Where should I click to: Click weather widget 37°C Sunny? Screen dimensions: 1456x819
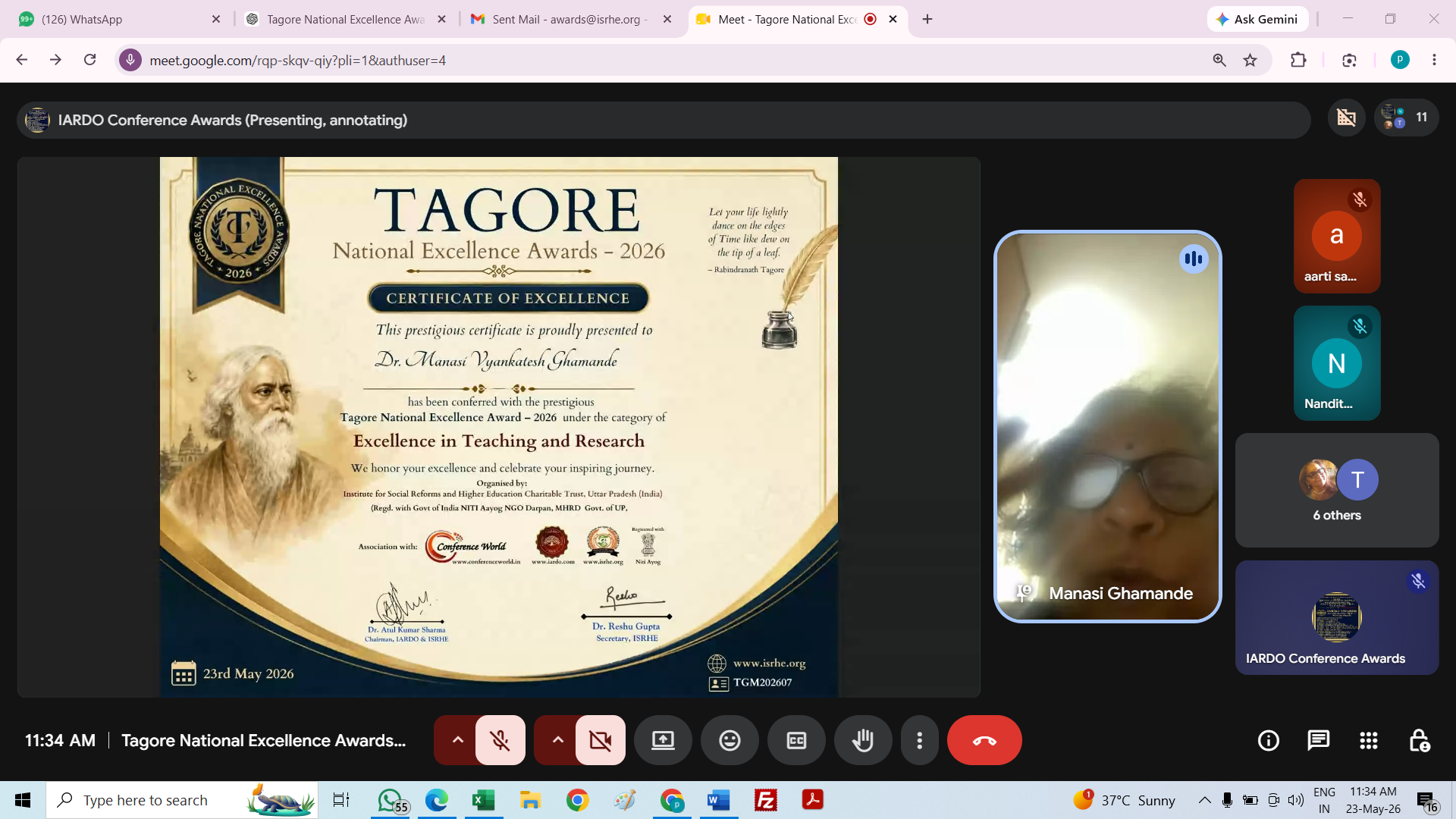coord(1125,800)
